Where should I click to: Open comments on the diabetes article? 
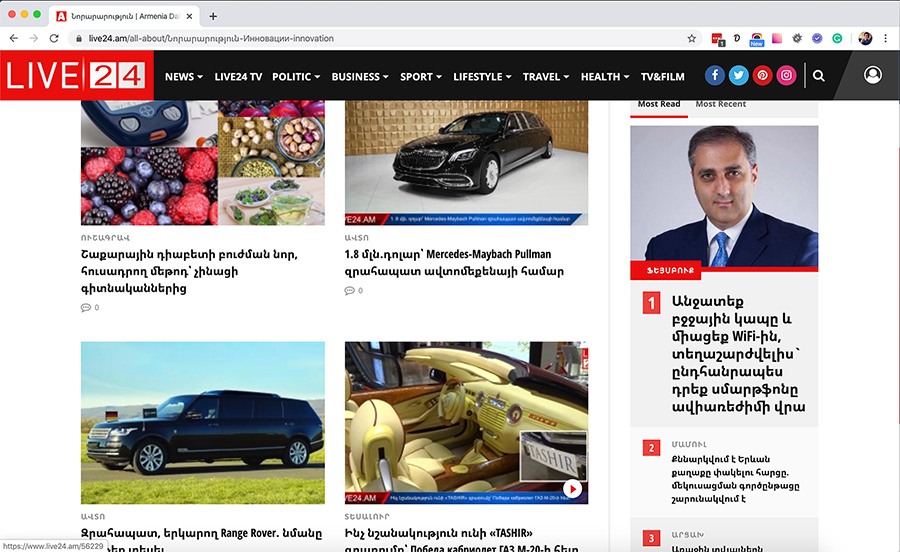(90, 308)
